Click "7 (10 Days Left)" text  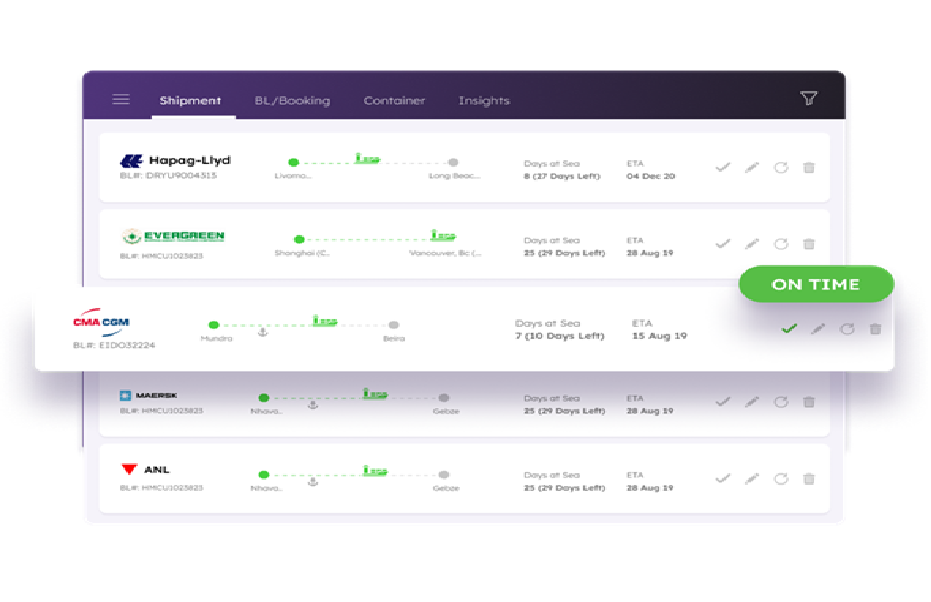559,336
